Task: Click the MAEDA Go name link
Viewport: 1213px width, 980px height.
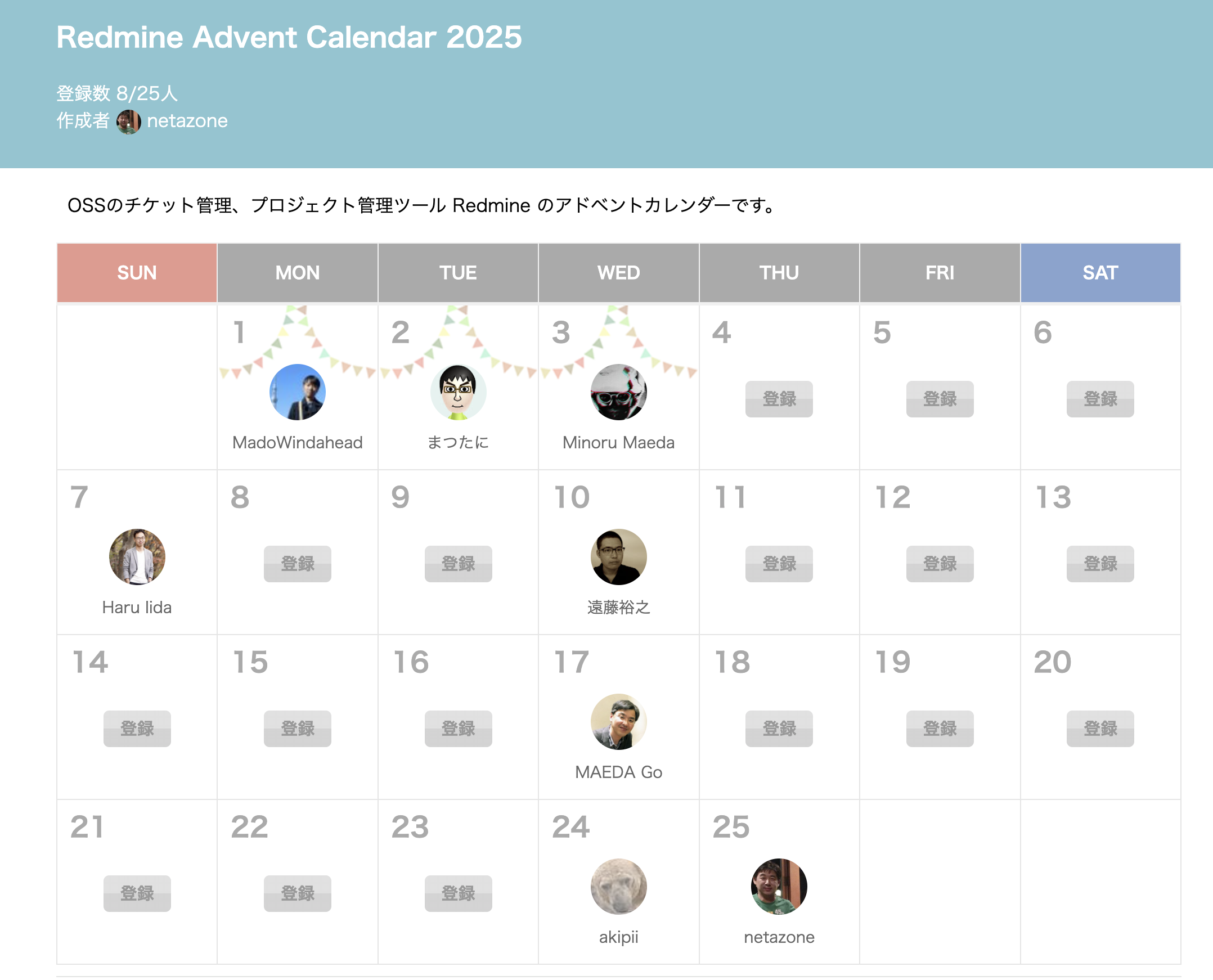Action: coord(618,772)
